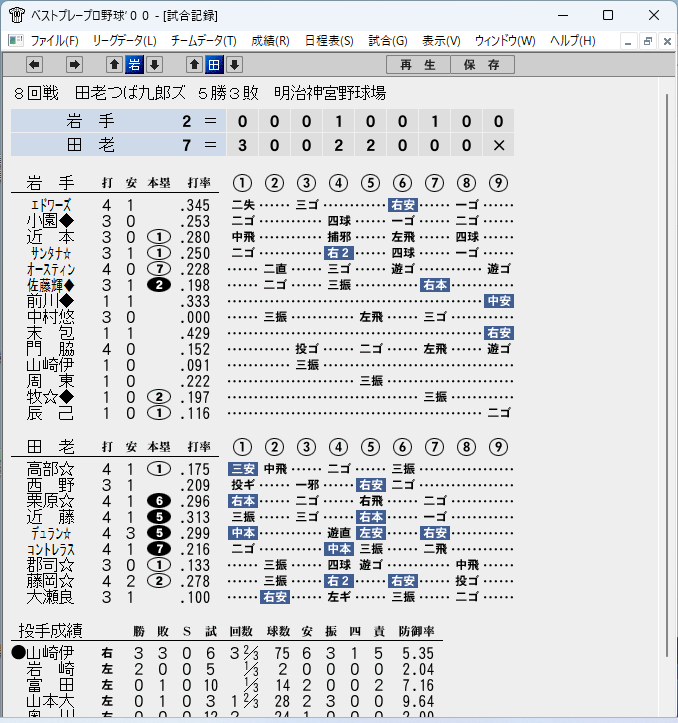Click up arrow beside 岩 team icon
678x723 pixels.
(x=114, y=65)
